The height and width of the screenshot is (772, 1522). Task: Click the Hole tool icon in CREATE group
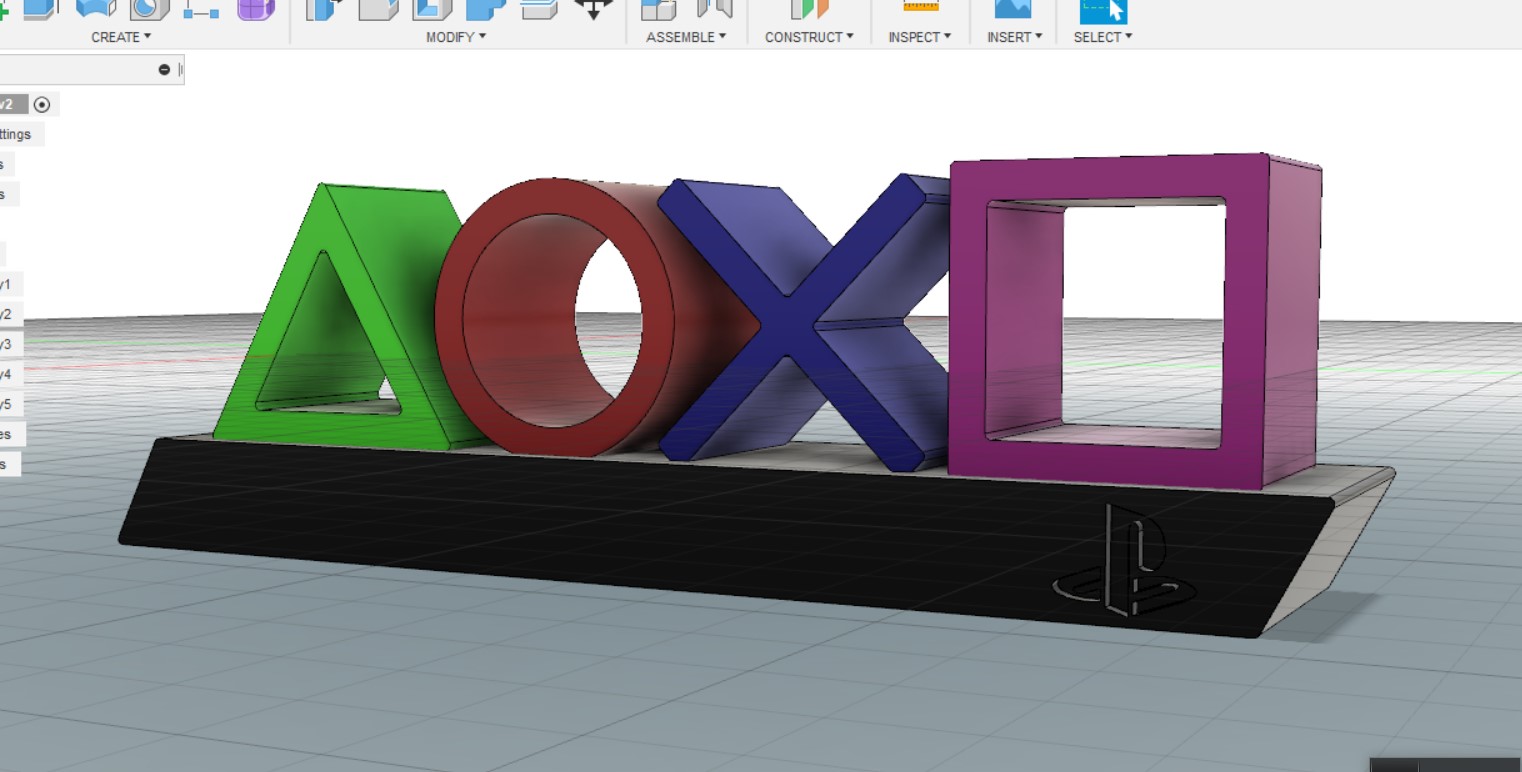[x=149, y=9]
